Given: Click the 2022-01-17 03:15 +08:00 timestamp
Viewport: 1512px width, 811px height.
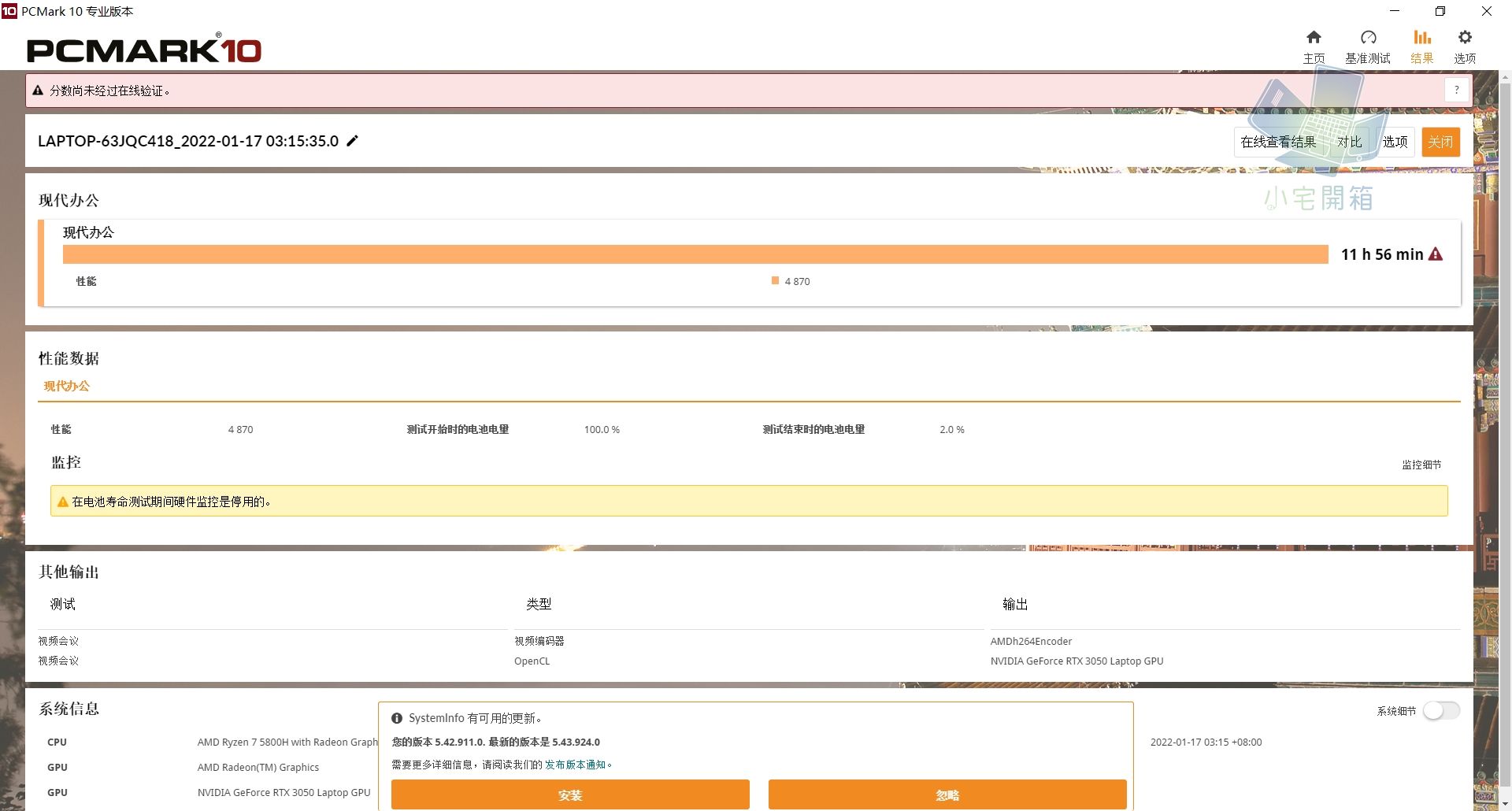Looking at the screenshot, I should (1206, 742).
